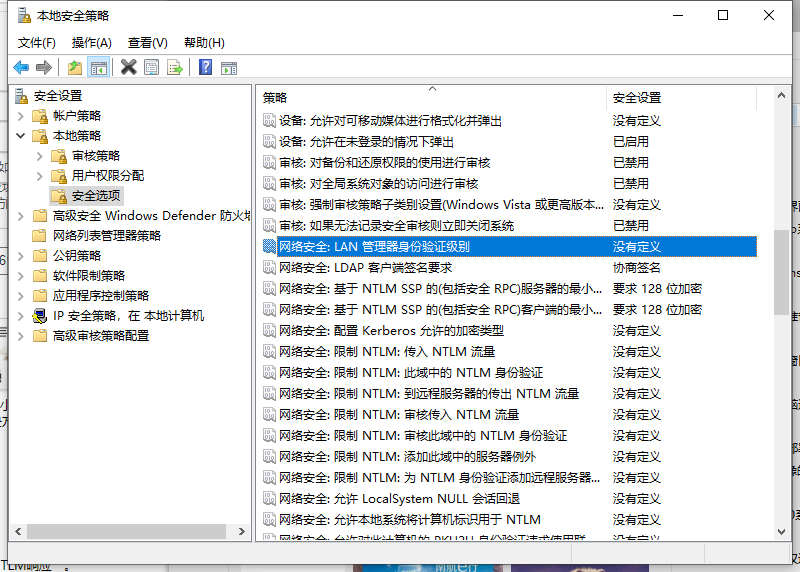
Task: Minimize the 本地安全策略 window
Action: [678, 15]
